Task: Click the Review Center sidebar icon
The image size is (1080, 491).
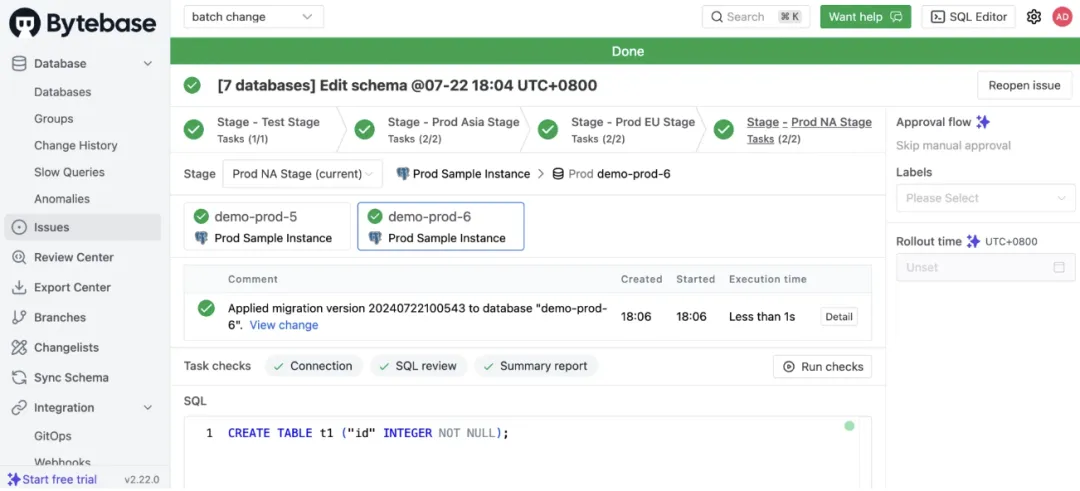Action: pyautogui.click(x=18, y=257)
